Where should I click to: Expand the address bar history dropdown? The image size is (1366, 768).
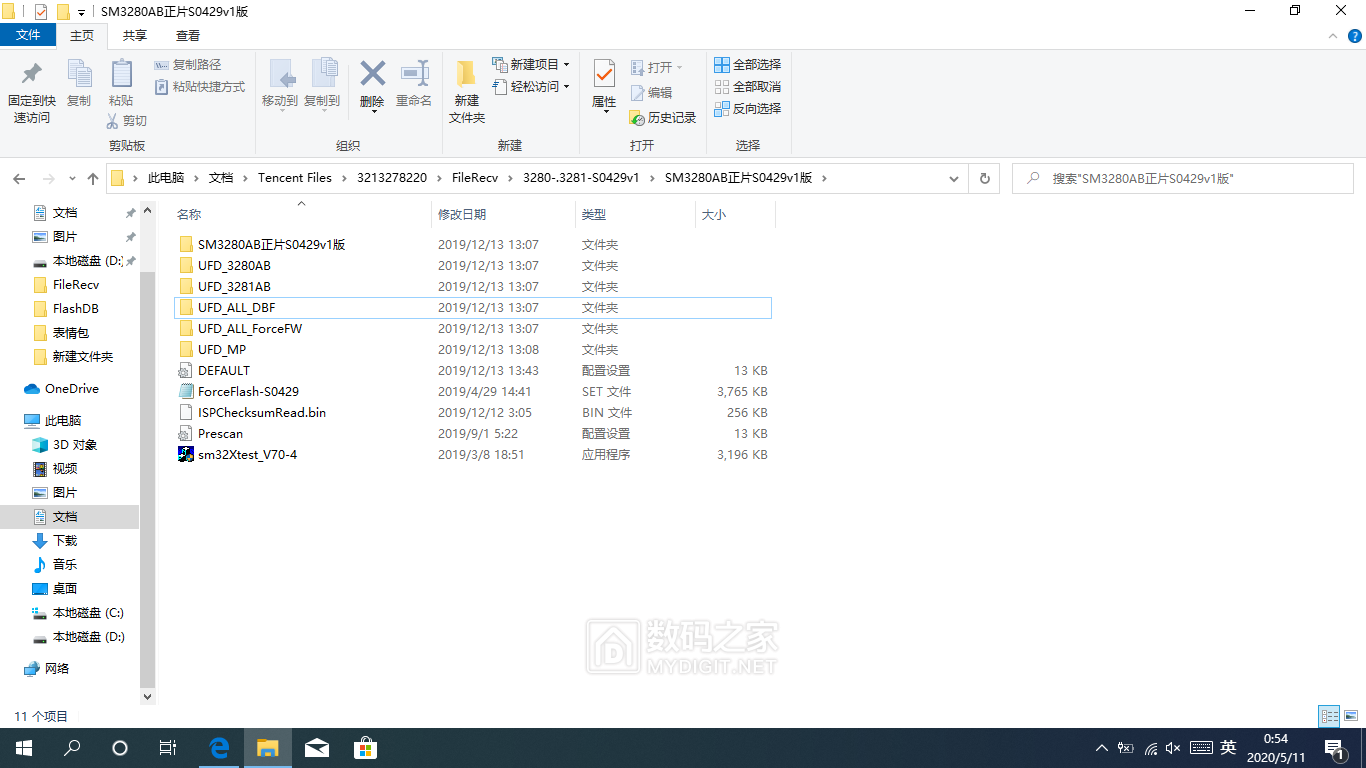954,178
